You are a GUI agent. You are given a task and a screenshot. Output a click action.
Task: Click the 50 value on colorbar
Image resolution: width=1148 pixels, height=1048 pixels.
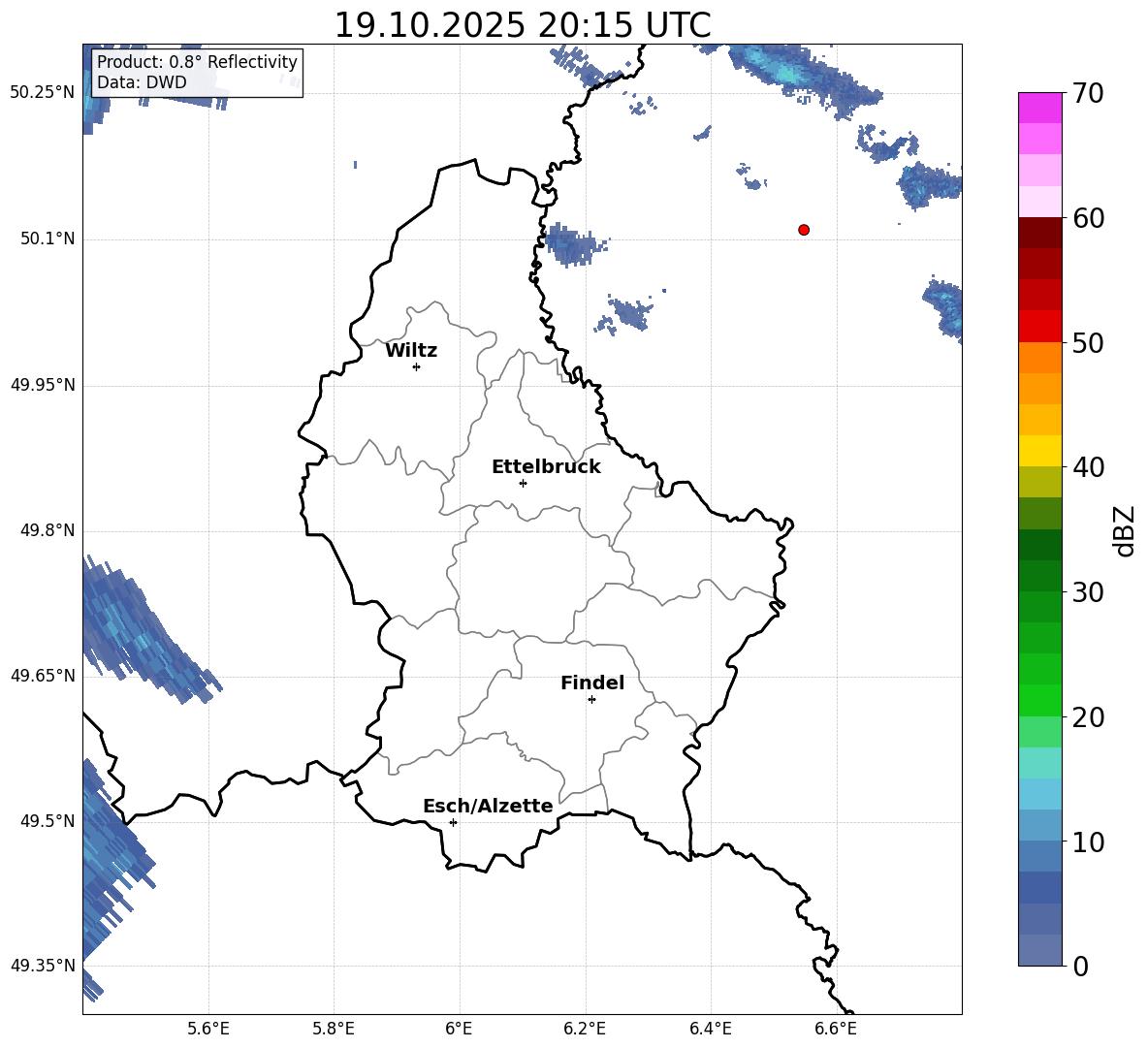pyautogui.click(x=1087, y=342)
